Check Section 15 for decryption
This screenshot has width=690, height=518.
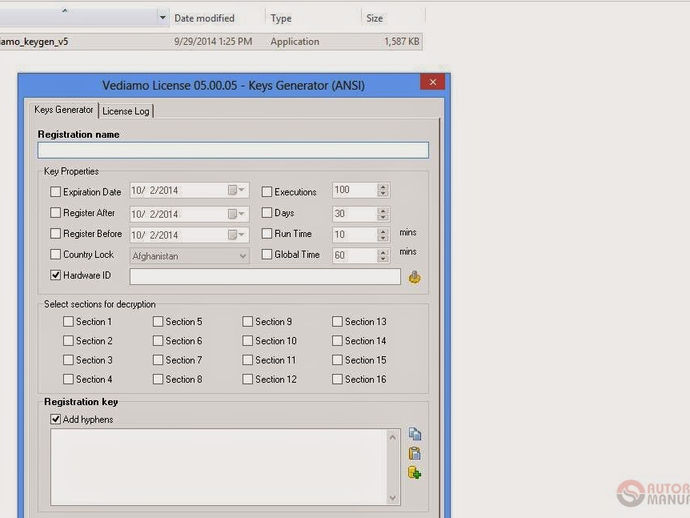coord(338,360)
